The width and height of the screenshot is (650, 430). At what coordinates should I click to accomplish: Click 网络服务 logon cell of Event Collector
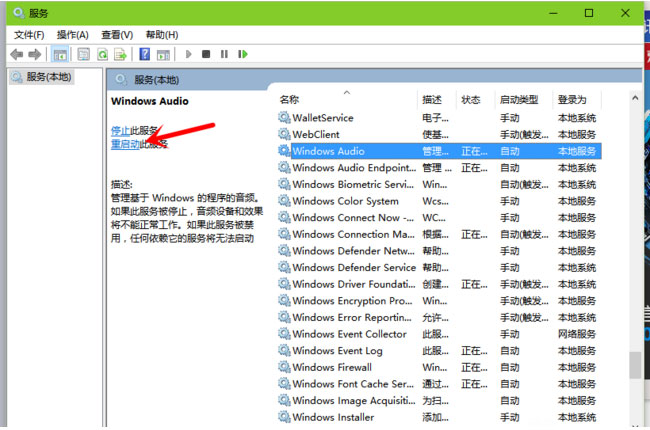[577, 334]
